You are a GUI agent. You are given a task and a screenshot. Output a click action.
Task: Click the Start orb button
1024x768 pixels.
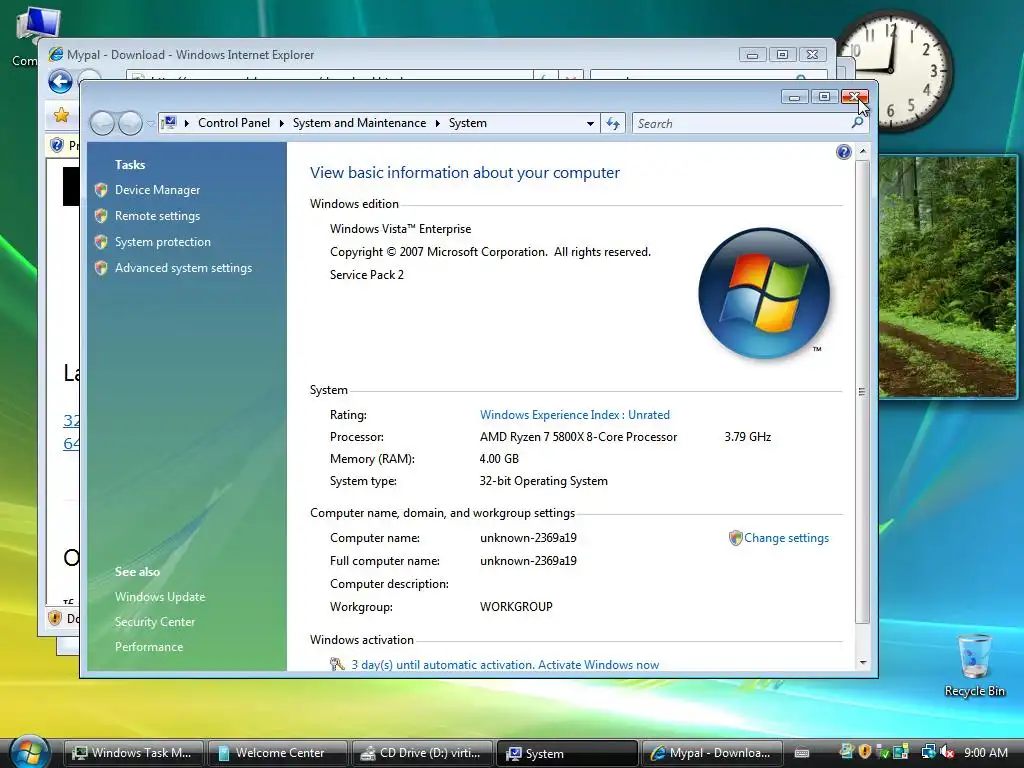pos(29,752)
